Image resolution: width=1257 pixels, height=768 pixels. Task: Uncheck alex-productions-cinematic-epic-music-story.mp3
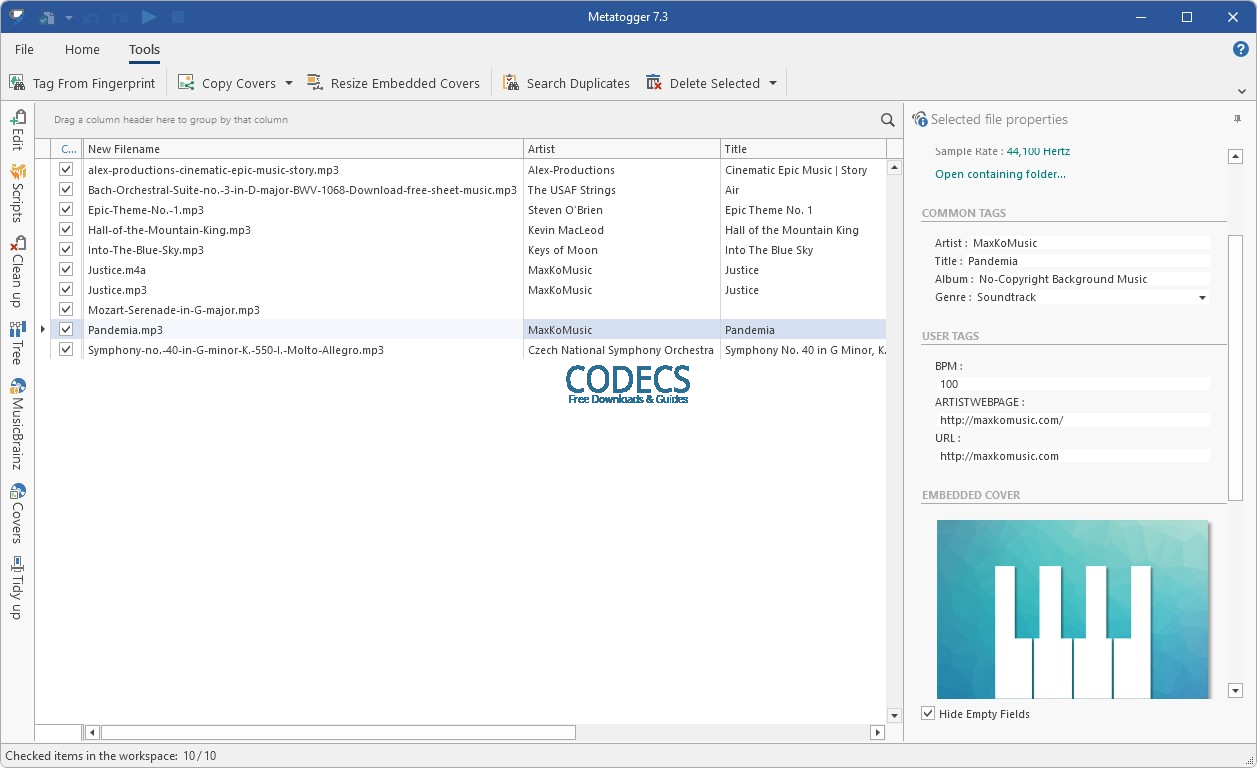coord(66,169)
